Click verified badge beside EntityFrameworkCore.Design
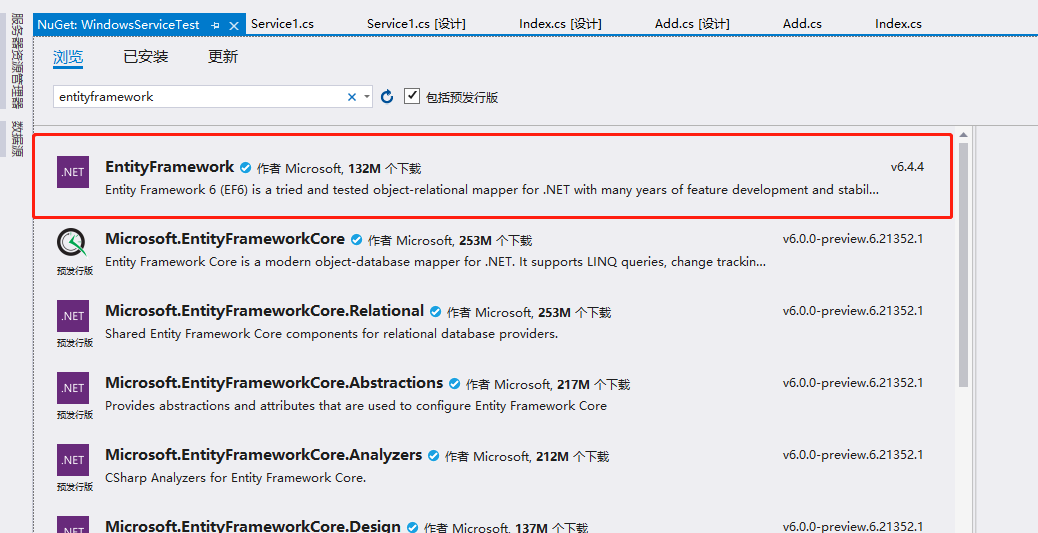Viewport: 1038px width, 533px height. coord(412,528)
